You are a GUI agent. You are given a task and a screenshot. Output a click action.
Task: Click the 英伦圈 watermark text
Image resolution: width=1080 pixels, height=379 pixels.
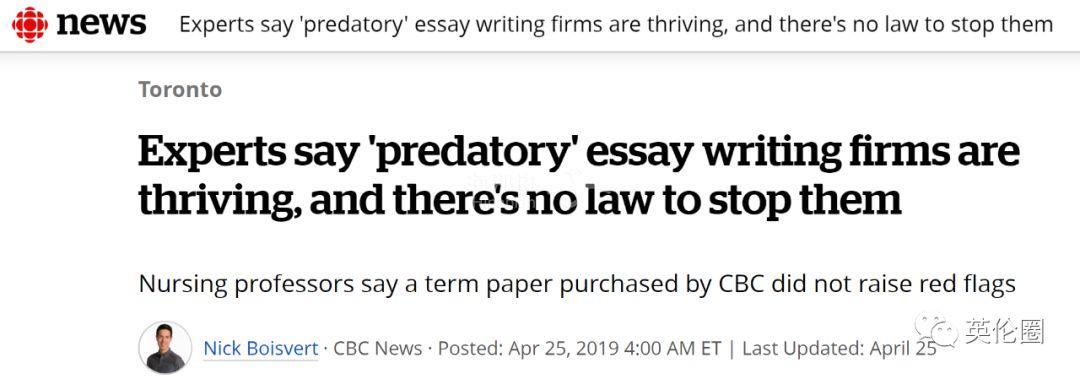pyautogui.click(x=1004, y=331)
